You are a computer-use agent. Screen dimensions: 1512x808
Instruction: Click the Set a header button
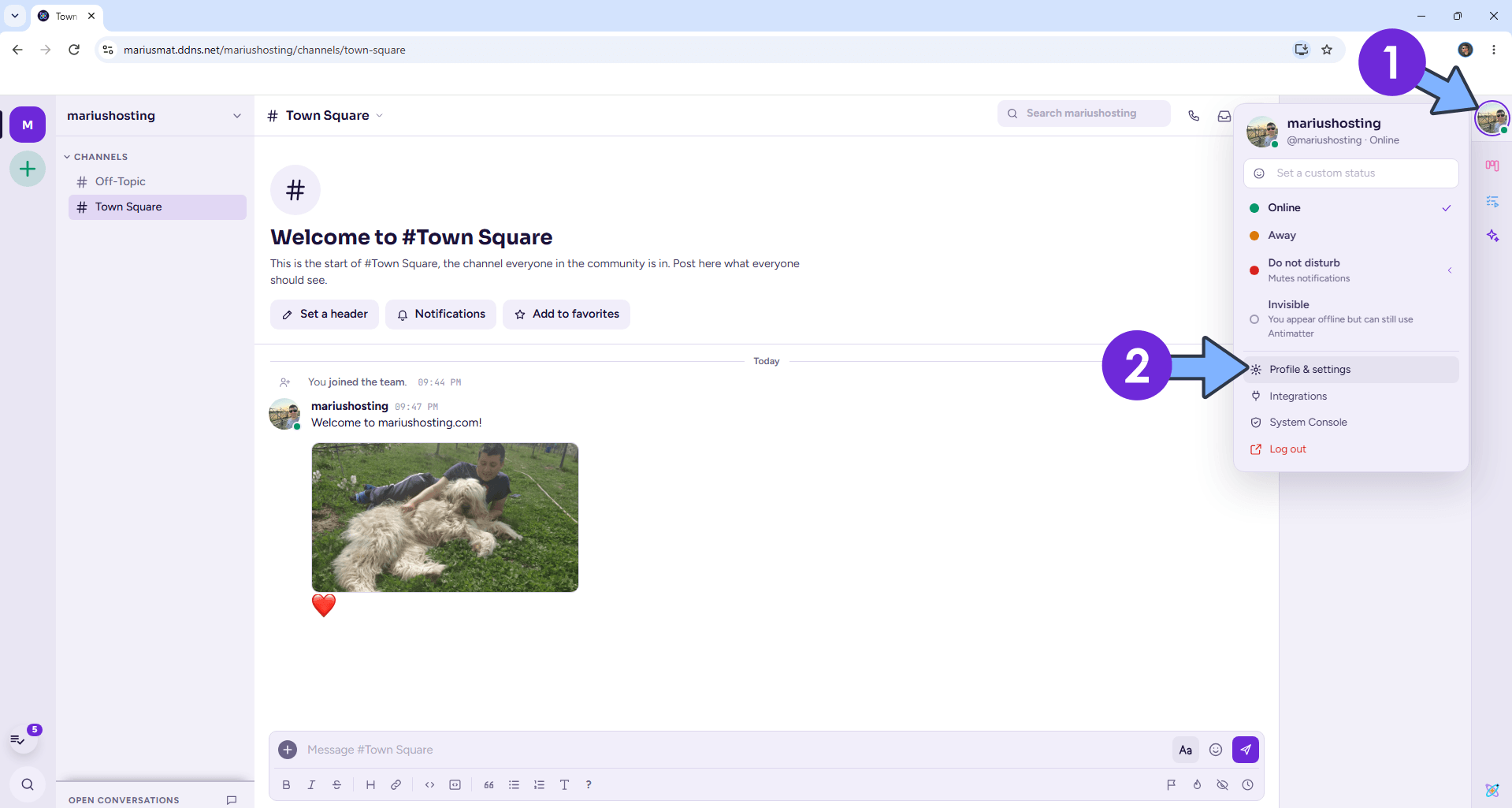325,314
